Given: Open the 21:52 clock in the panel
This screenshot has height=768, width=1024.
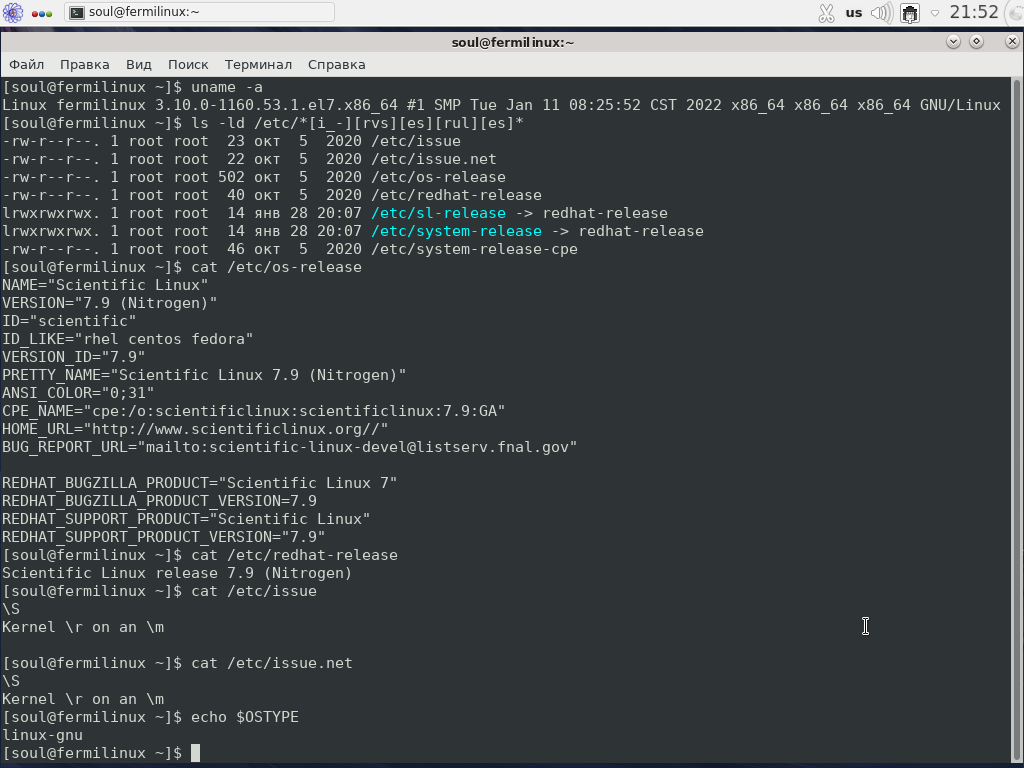Looking at the screenshot, I should tap(974, 12).
